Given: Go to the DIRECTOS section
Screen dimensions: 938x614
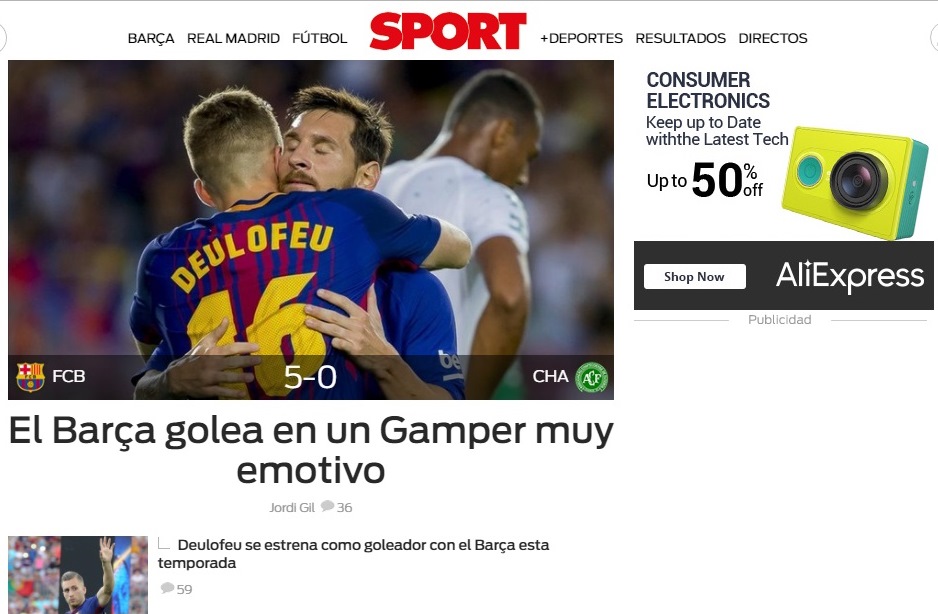Looking at the screenshot, I should pyautogui.click(x=773, y=38).
